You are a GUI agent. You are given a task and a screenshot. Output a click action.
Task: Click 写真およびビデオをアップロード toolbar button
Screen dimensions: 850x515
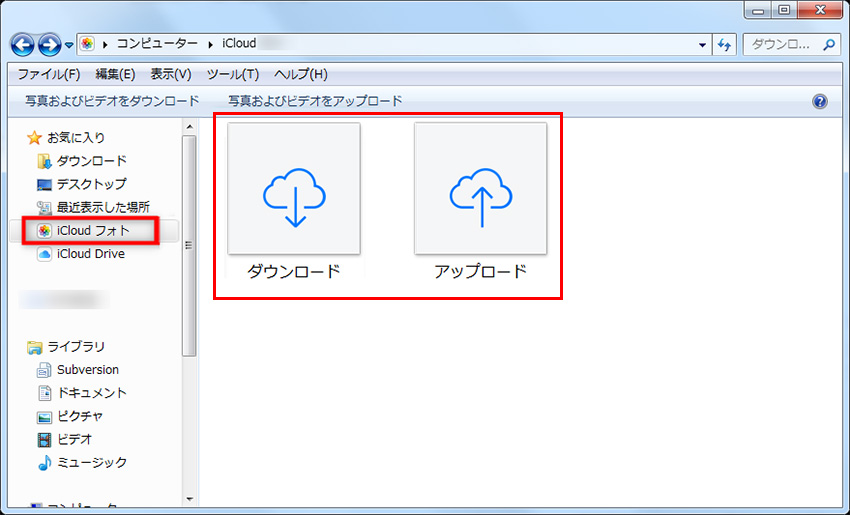[x=315, y=101]
